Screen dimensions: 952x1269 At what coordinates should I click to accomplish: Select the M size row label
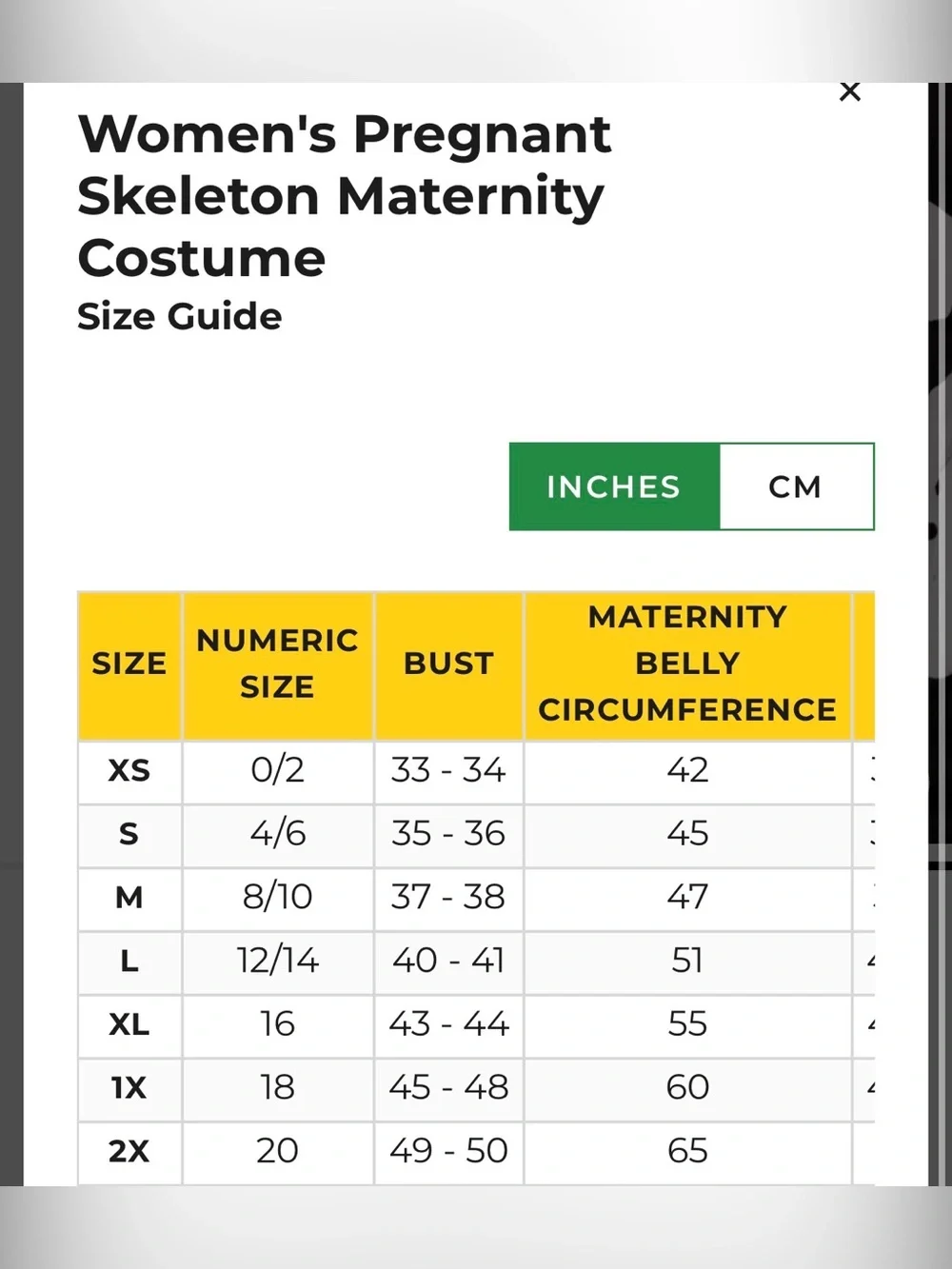pyautogui.click(x=129, y=898)
